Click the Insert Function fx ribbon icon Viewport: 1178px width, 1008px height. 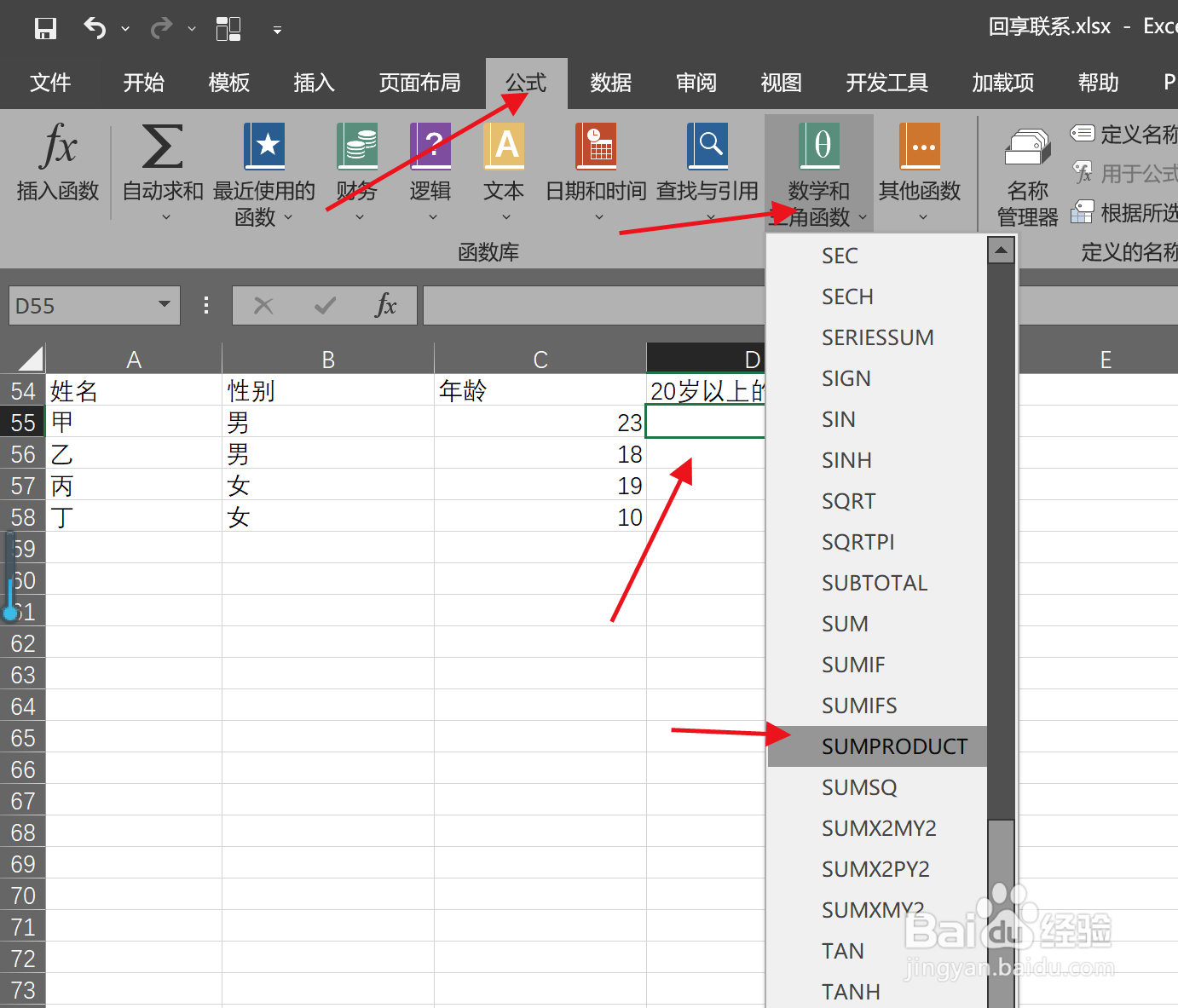(x=58, y=145)
